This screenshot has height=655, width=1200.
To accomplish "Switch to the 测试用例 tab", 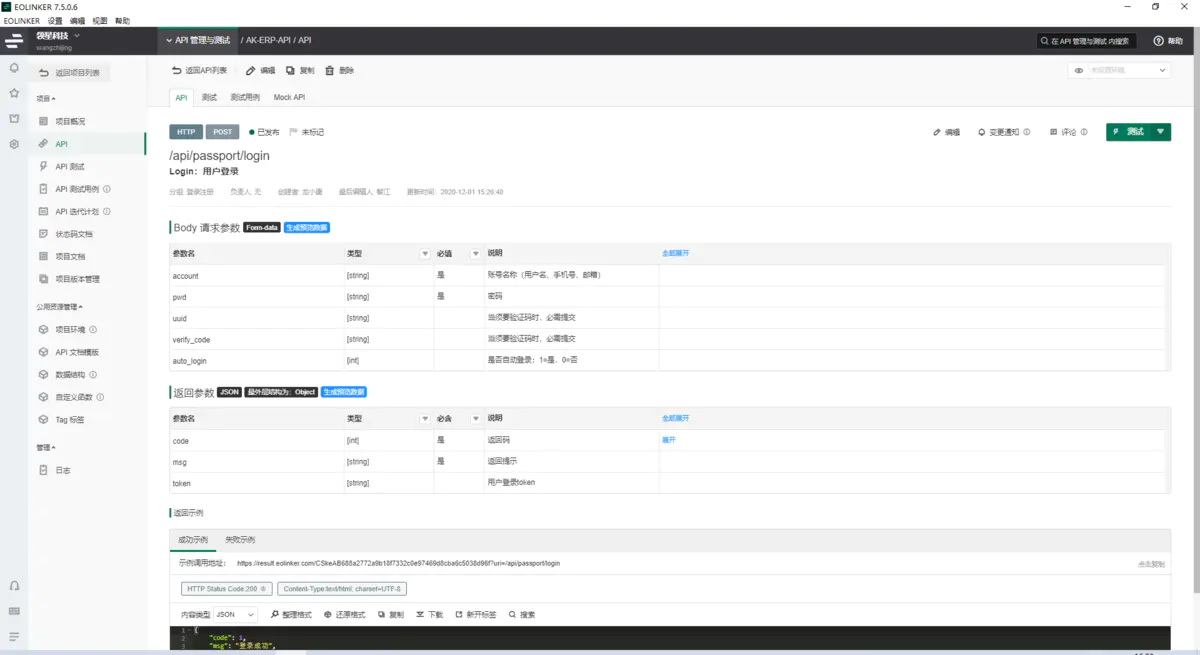I will [245, 98].
